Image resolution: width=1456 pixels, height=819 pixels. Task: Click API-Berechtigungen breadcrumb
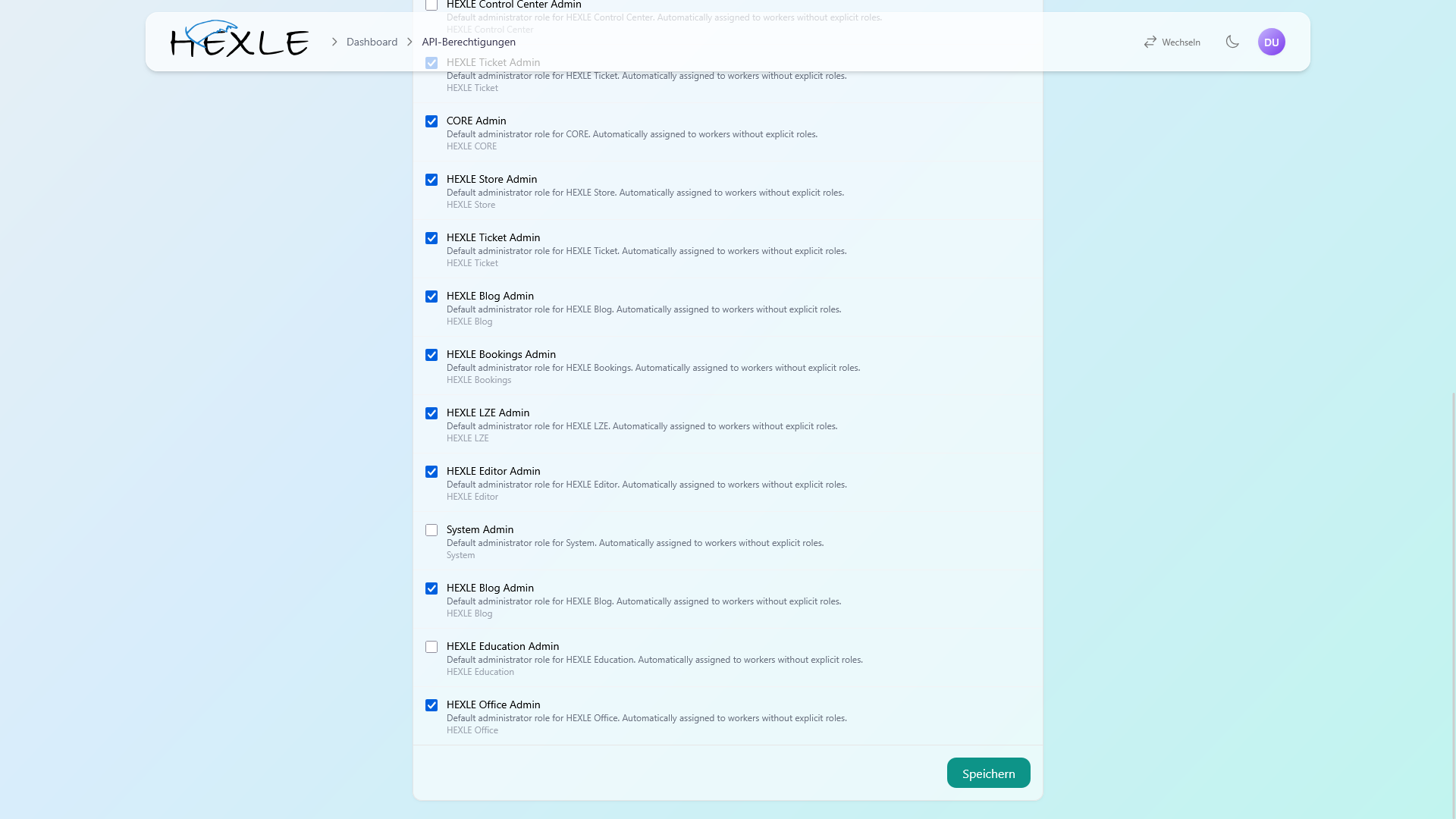[x=469, y=42]
